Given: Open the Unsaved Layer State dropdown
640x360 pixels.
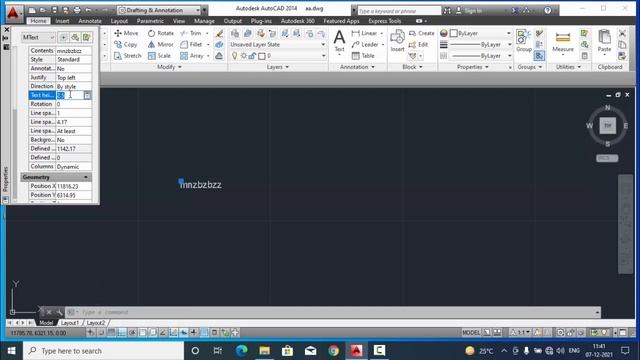Looking at the screenshot, I should click(278, 44).
